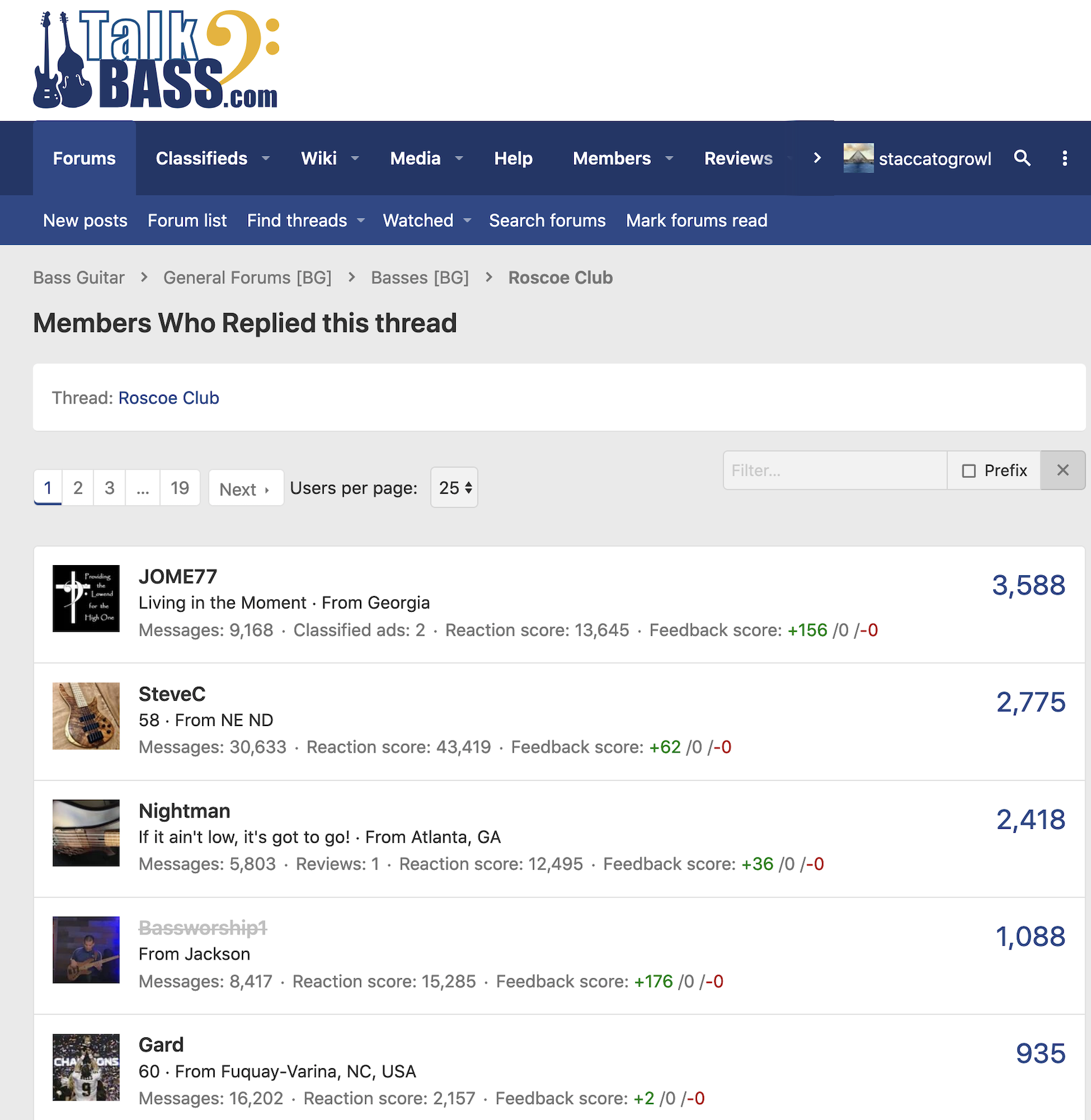
Task: Open the Forum list link
Action: click(187, 220)
